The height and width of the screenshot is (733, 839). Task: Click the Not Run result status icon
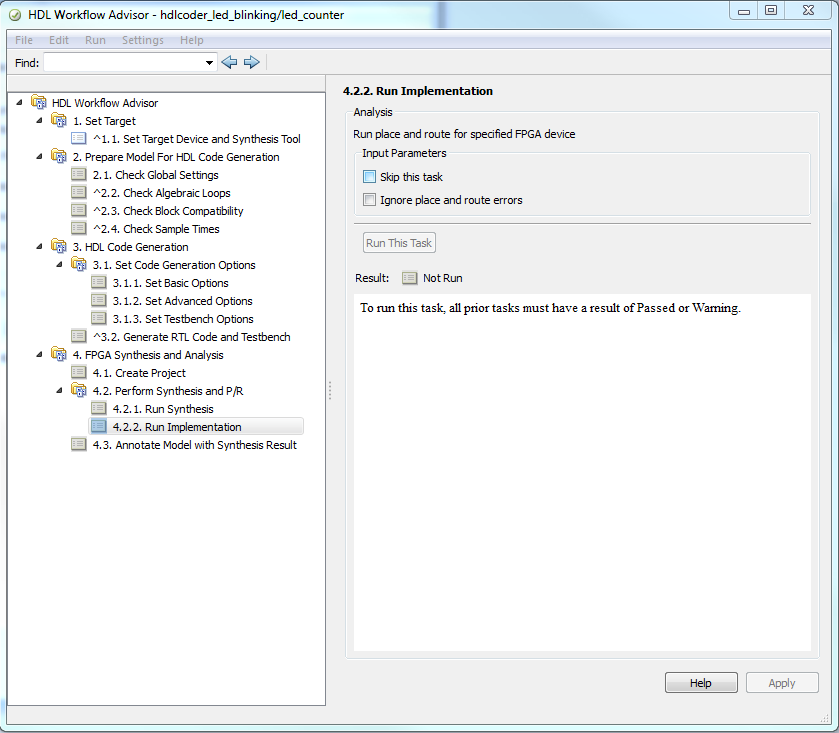[x=409, y=278]
